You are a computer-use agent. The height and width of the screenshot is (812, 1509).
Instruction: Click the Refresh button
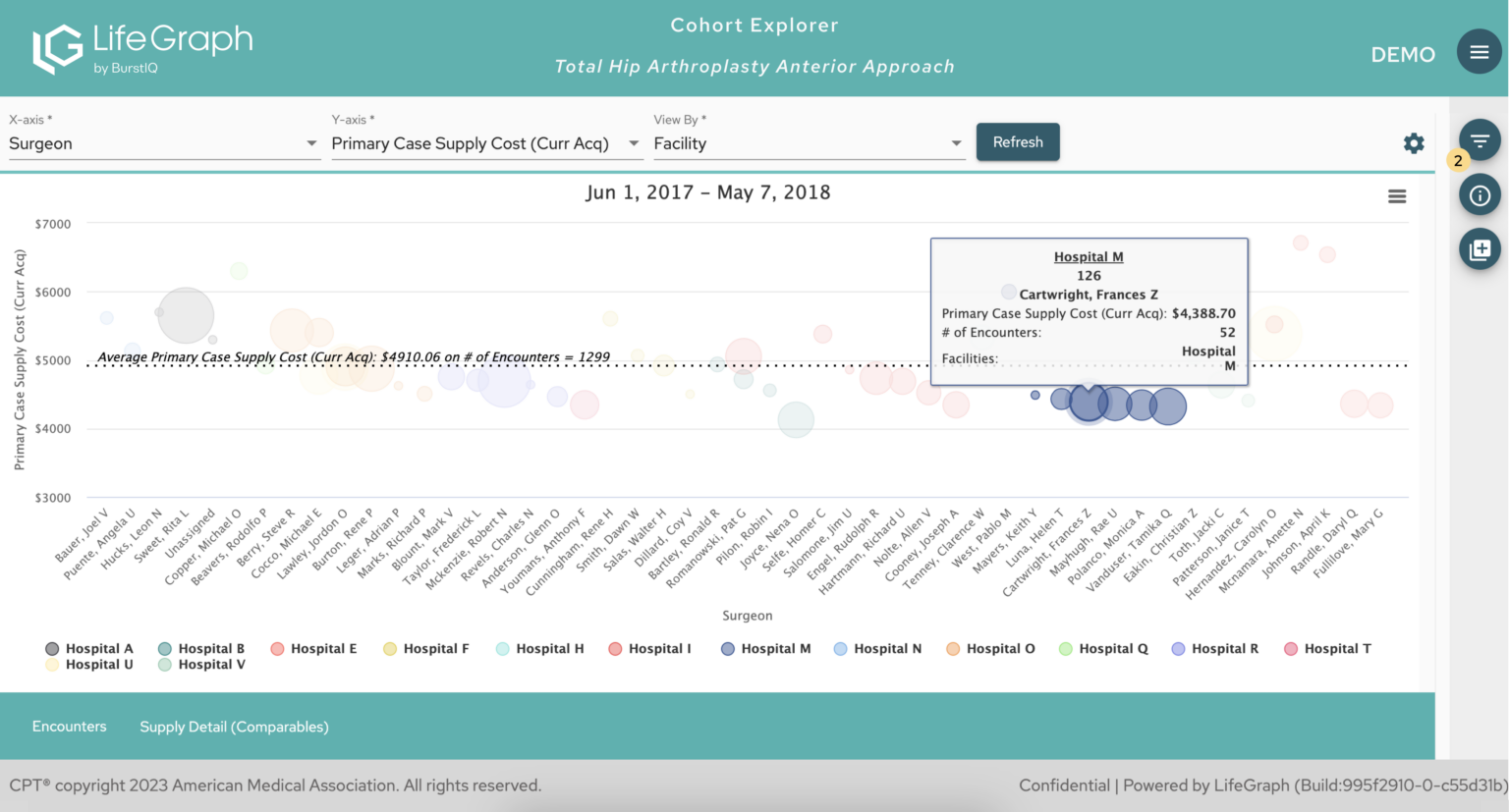(1018, 141)
